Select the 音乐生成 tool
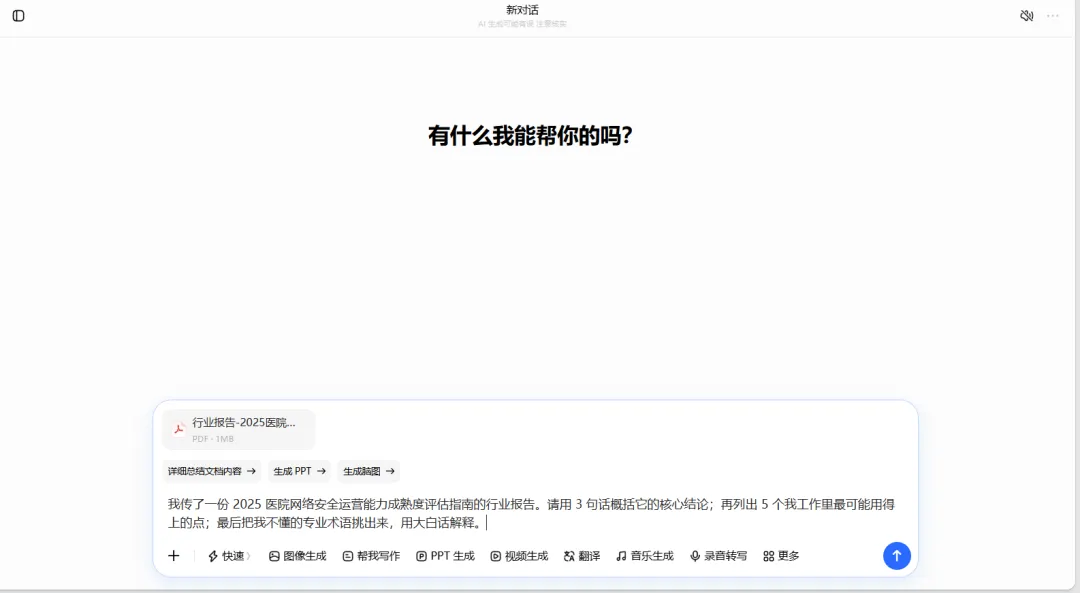 [645, 556]
